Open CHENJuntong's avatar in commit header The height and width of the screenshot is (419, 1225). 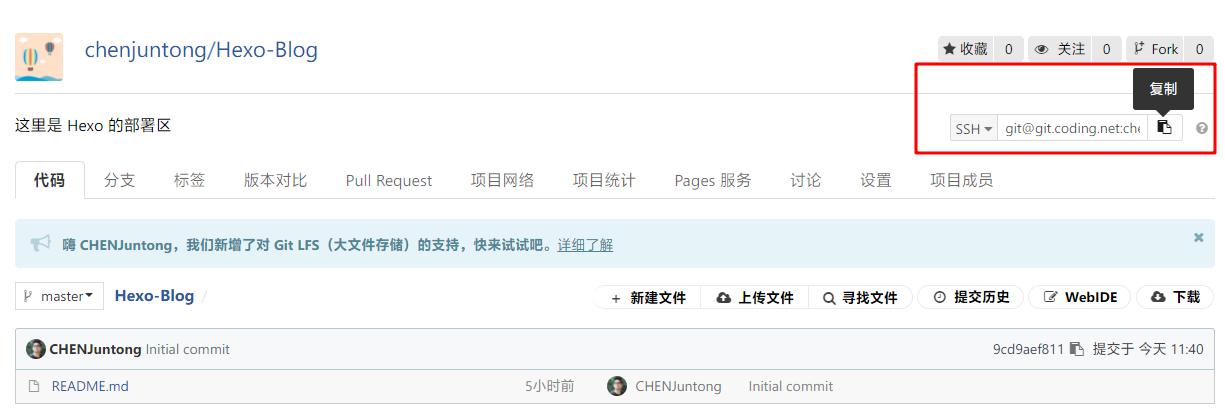[36, 349]
